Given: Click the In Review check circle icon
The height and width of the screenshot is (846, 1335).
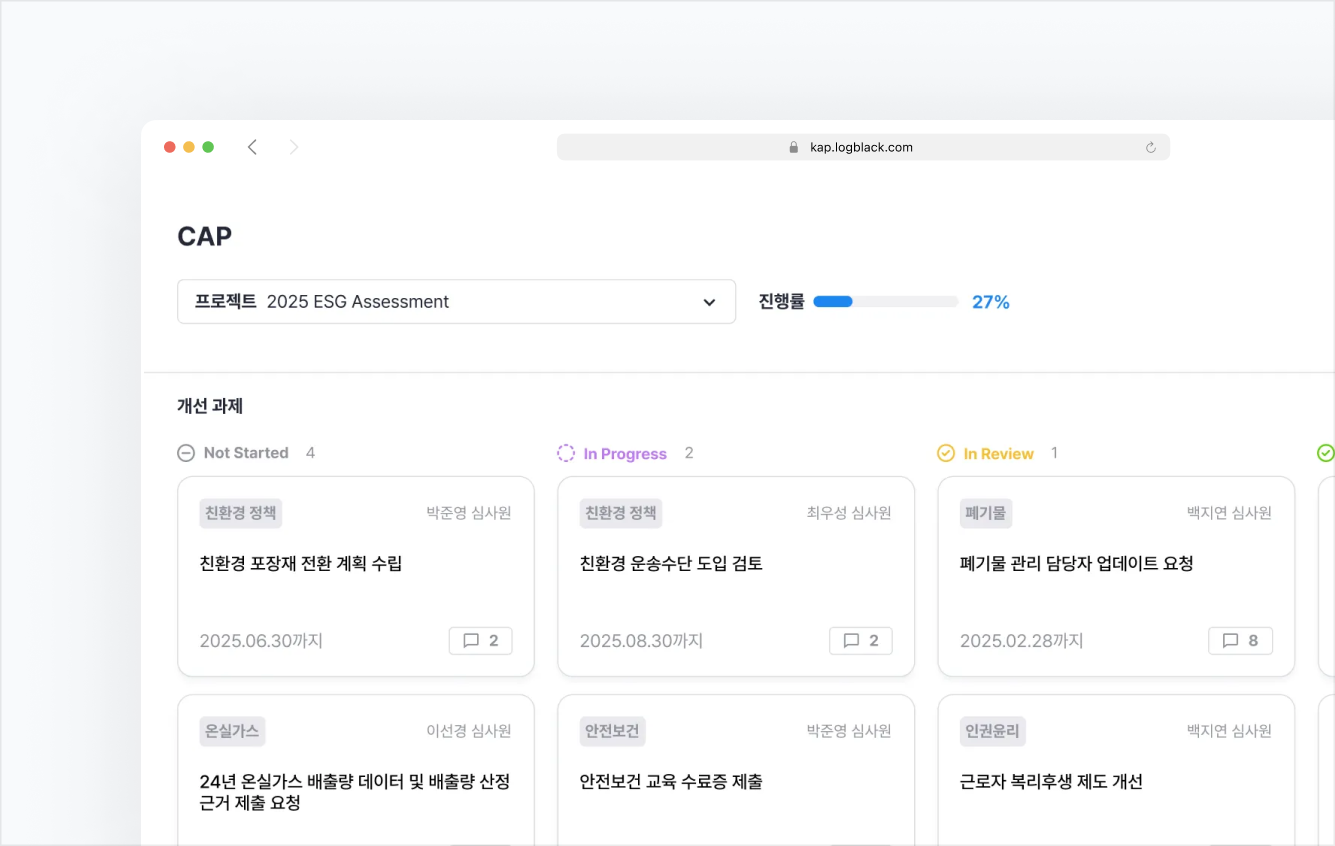Looking at the screenshot, I should 946,453.
